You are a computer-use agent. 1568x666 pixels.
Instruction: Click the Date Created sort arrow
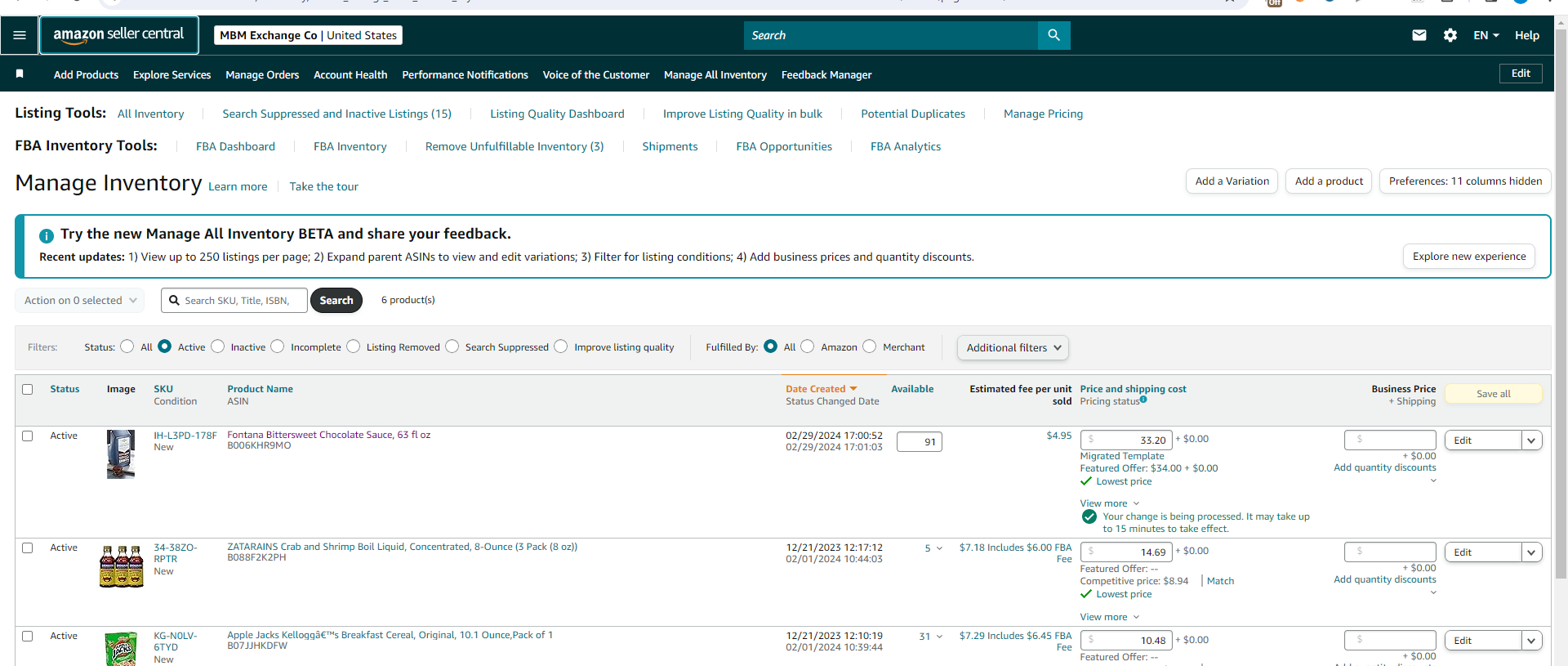pos(853,389)
